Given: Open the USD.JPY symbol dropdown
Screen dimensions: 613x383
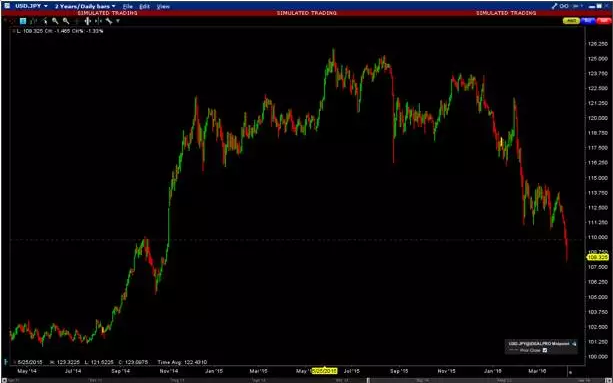Looking at the screenshot, I should 31,6.
